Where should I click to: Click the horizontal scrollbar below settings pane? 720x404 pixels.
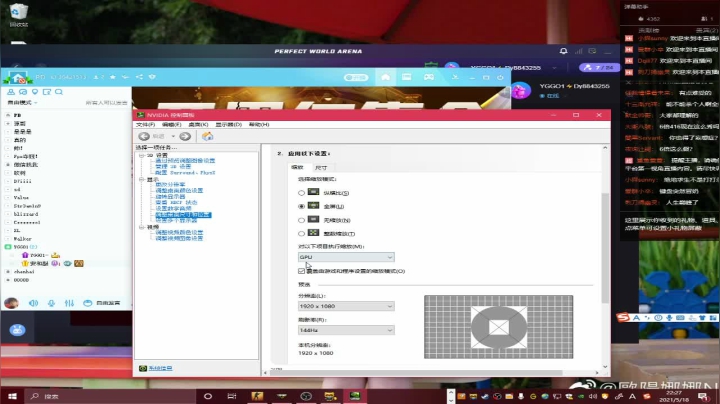416,373
